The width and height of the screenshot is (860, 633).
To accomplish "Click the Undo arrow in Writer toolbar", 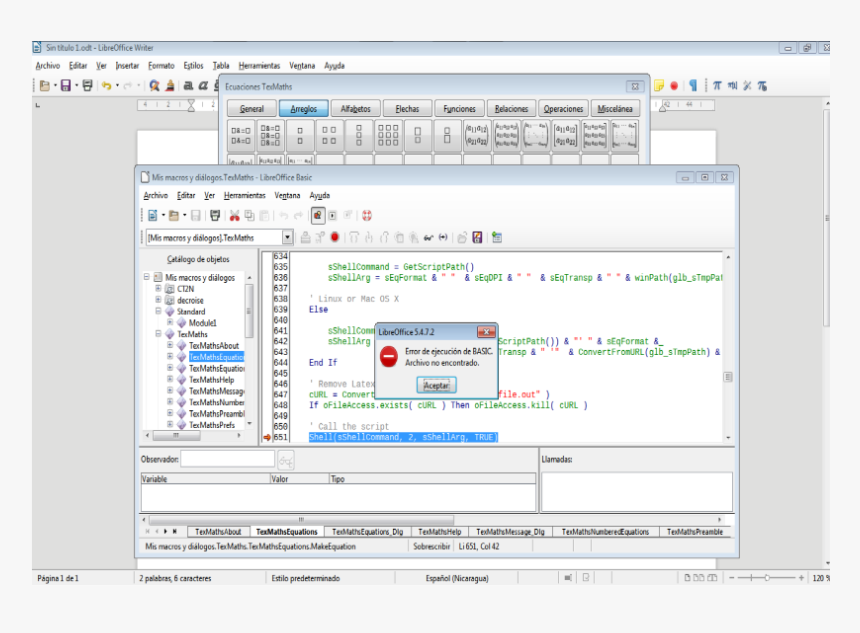I will click(x=106, y=86).
